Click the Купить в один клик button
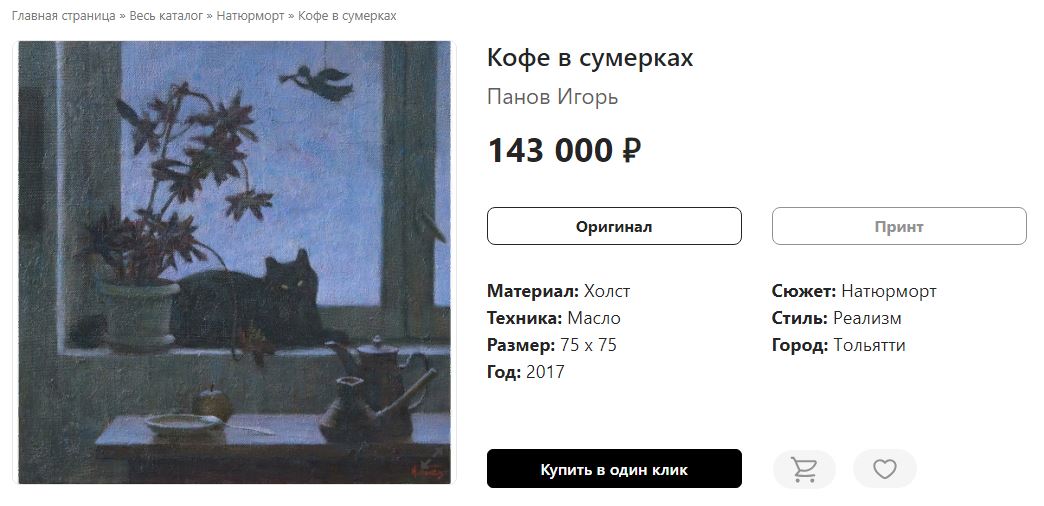Screen dimensions: 1044x506 [614, 469]
